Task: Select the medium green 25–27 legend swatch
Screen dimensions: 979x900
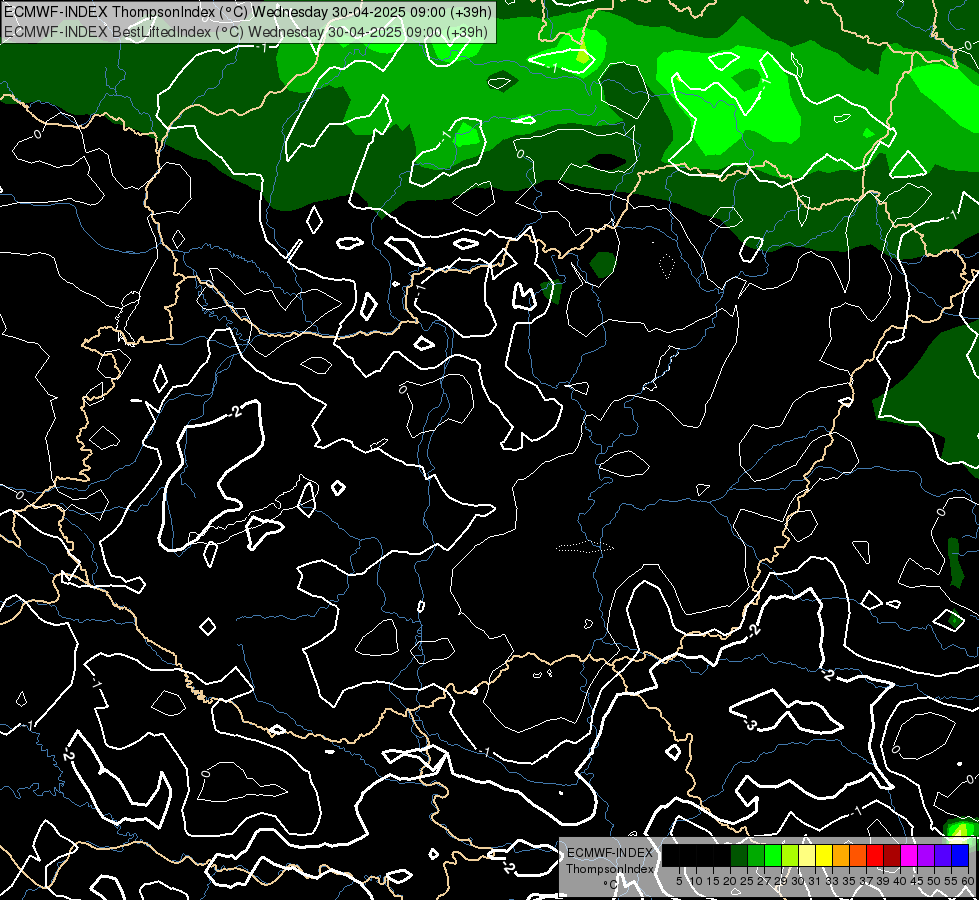Action: 756,855
